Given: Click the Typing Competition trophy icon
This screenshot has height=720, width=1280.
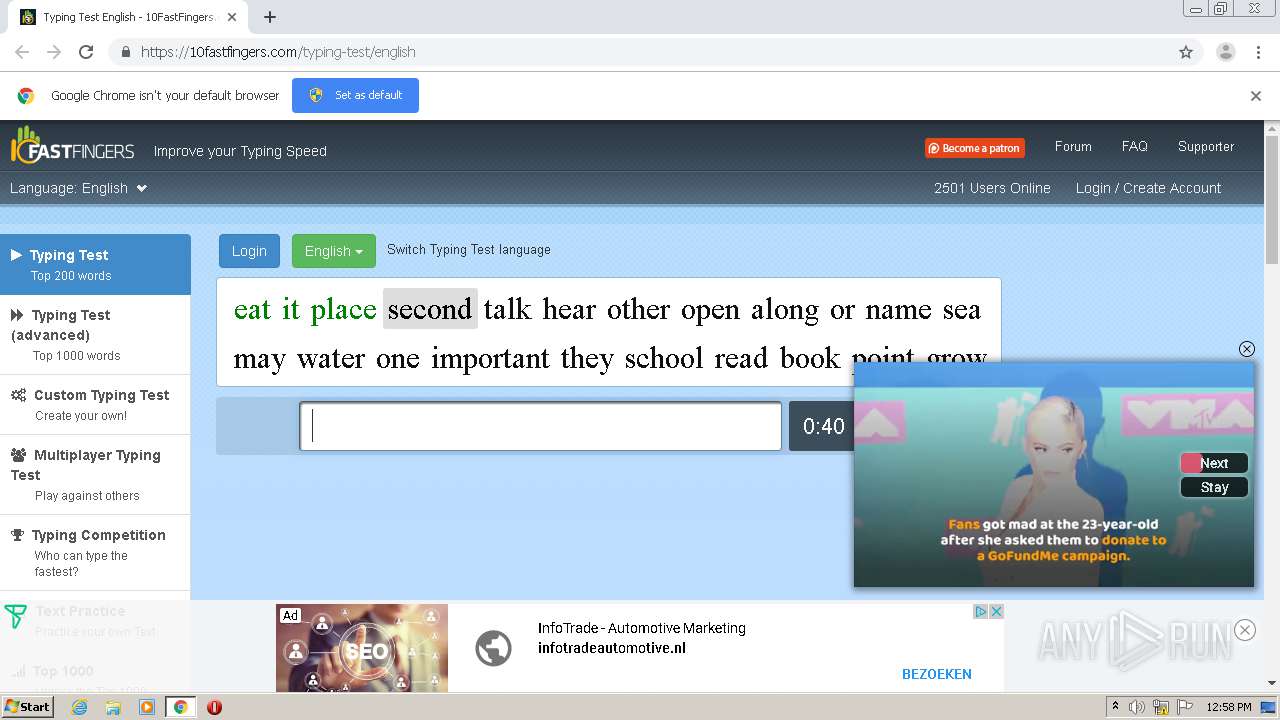Looking at the screenshot, I should 17,535.
